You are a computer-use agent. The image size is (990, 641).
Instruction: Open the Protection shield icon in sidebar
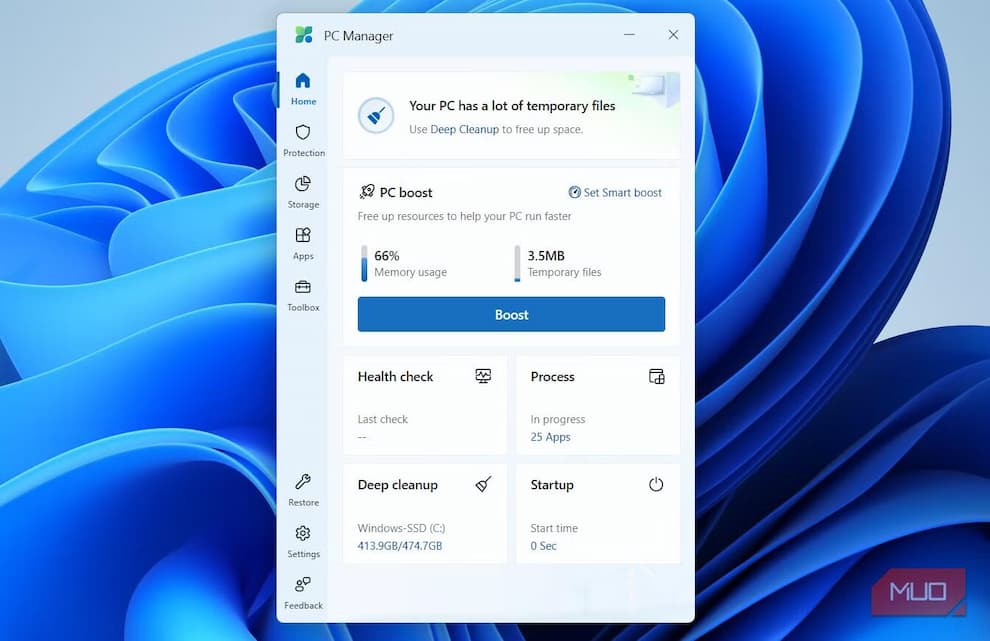pos(303,132)
